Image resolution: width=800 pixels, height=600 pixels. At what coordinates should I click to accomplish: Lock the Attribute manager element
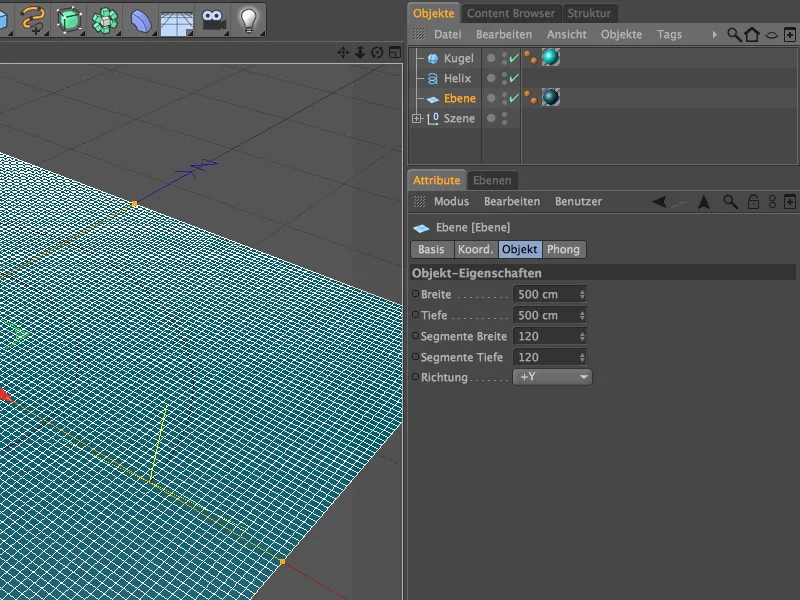click(753, 202)
